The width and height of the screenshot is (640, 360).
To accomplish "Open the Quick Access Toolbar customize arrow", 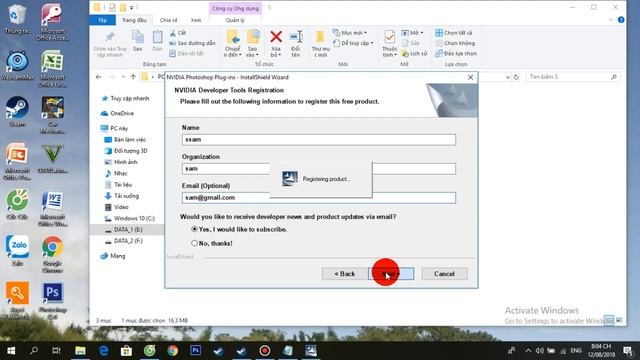I will 131,7.
